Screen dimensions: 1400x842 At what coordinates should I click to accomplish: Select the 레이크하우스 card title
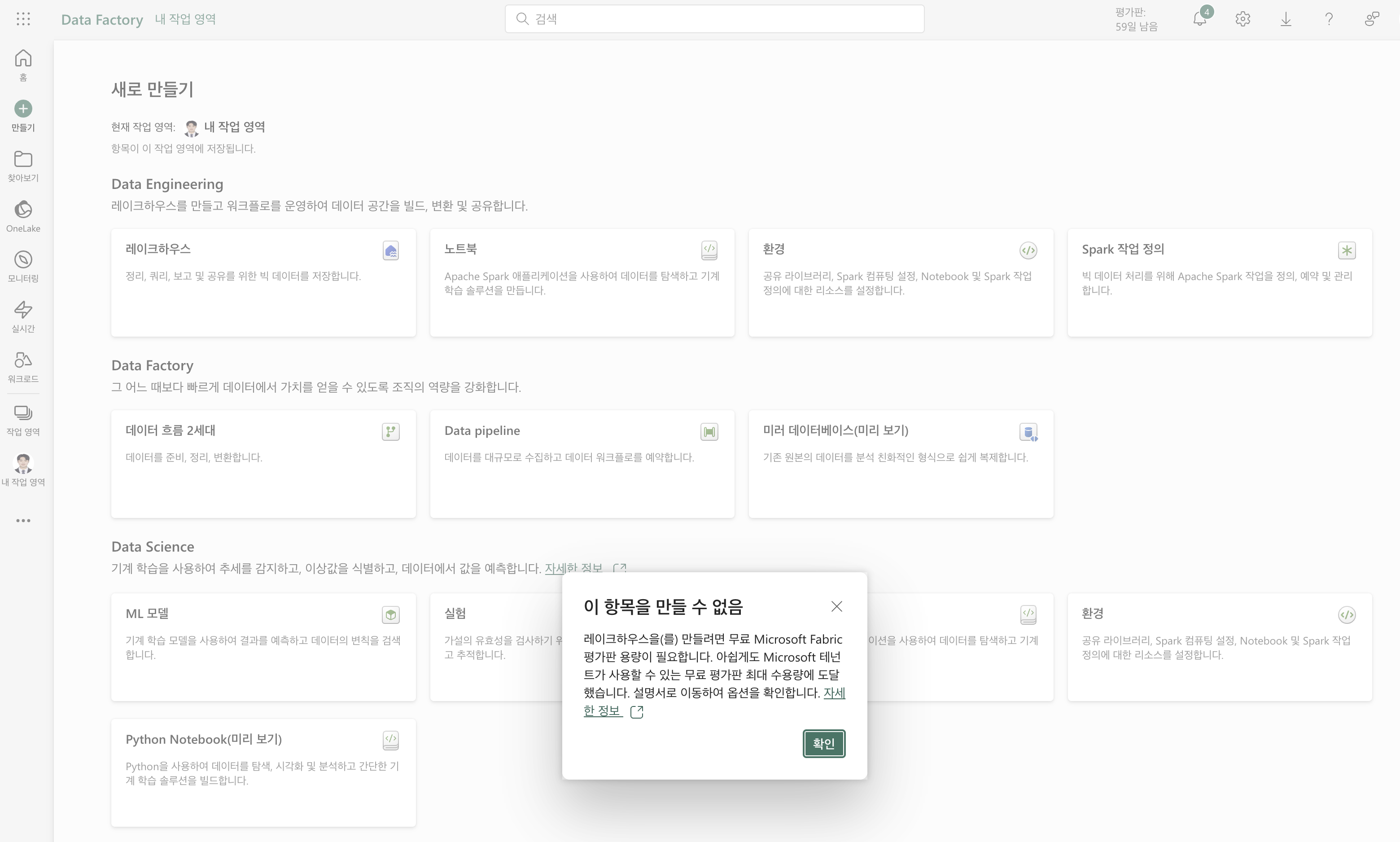tap(157, 249)
